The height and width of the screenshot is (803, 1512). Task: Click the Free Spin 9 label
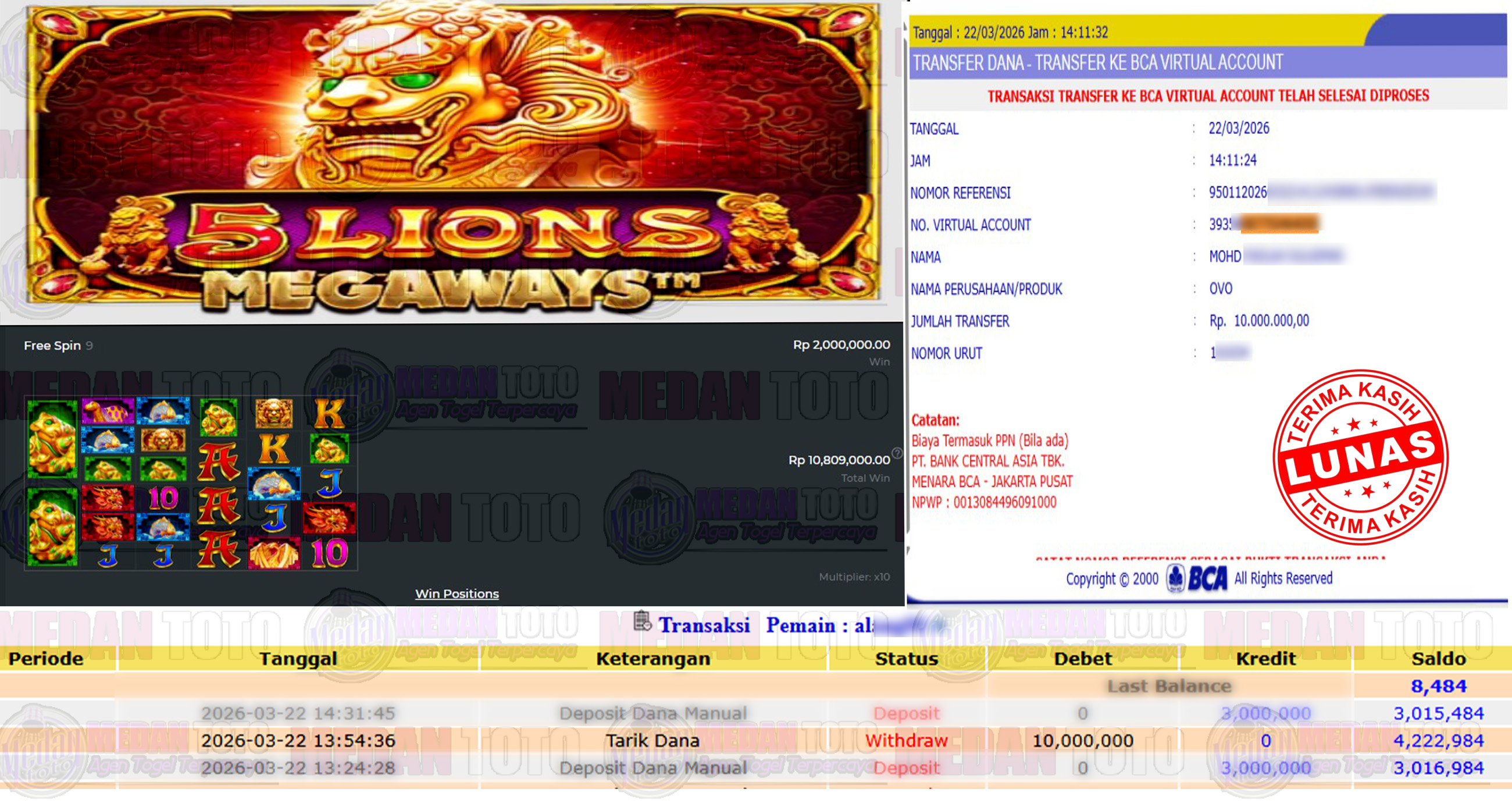point(58,346)
